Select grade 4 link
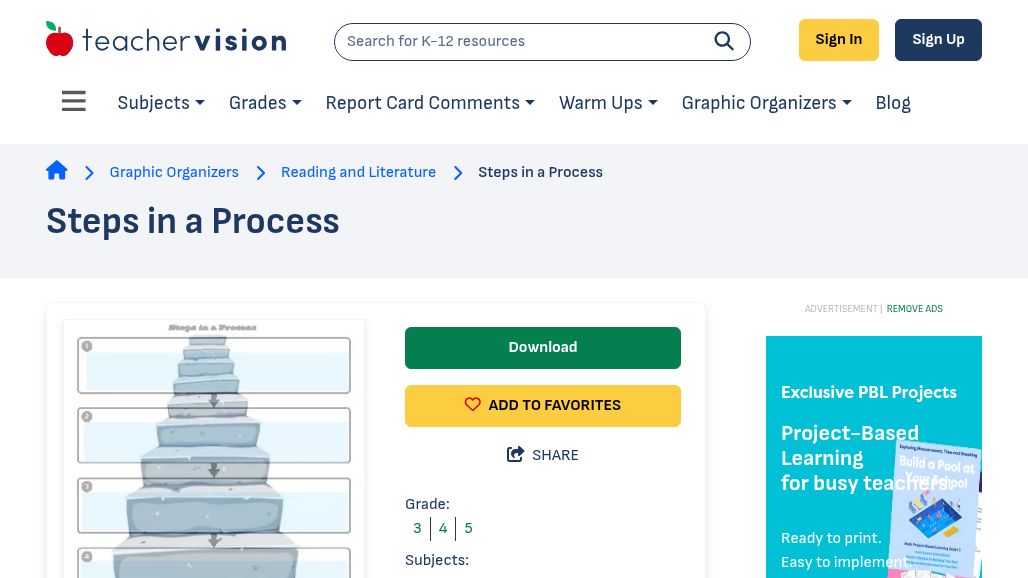This screenshot has height=578, width=1028. point(443,528)
